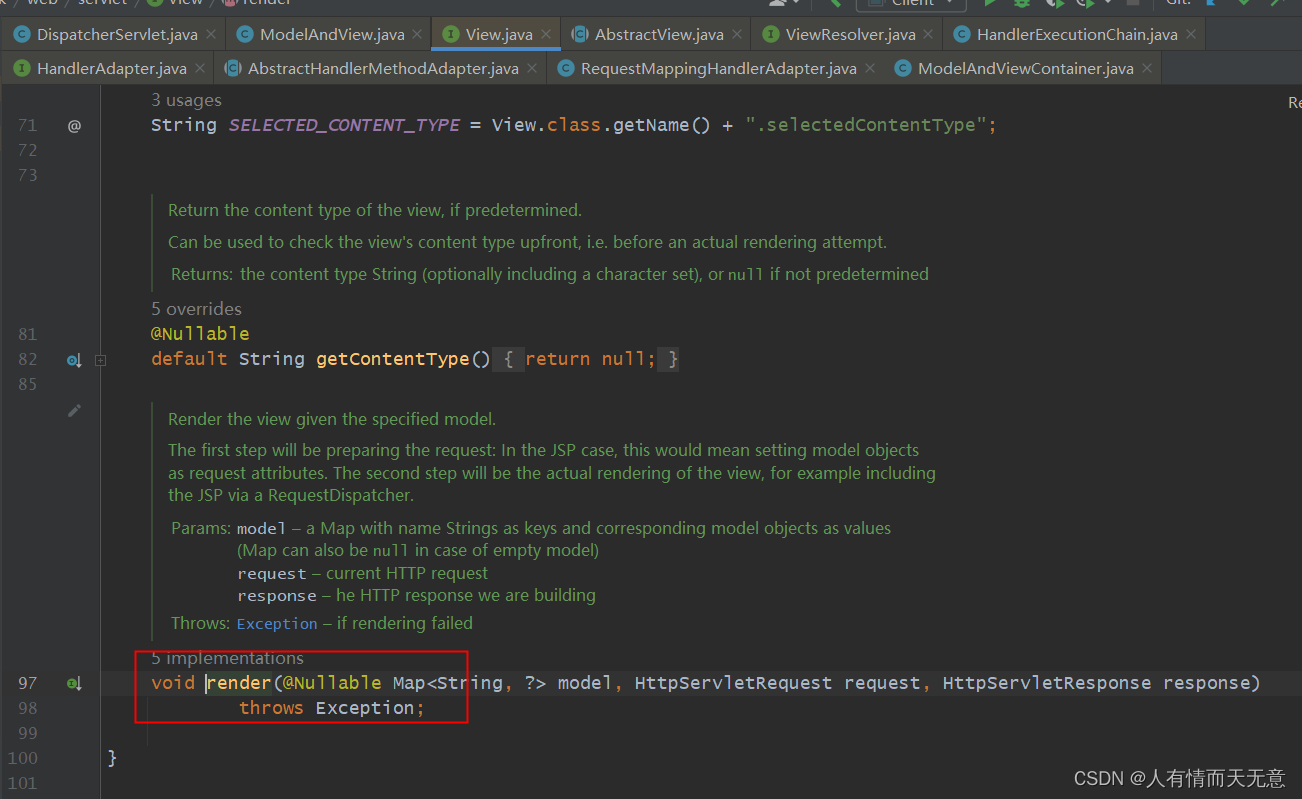
Task: Click the SELECTED_CONTENT_TYPE constant name
Action: 344,126
